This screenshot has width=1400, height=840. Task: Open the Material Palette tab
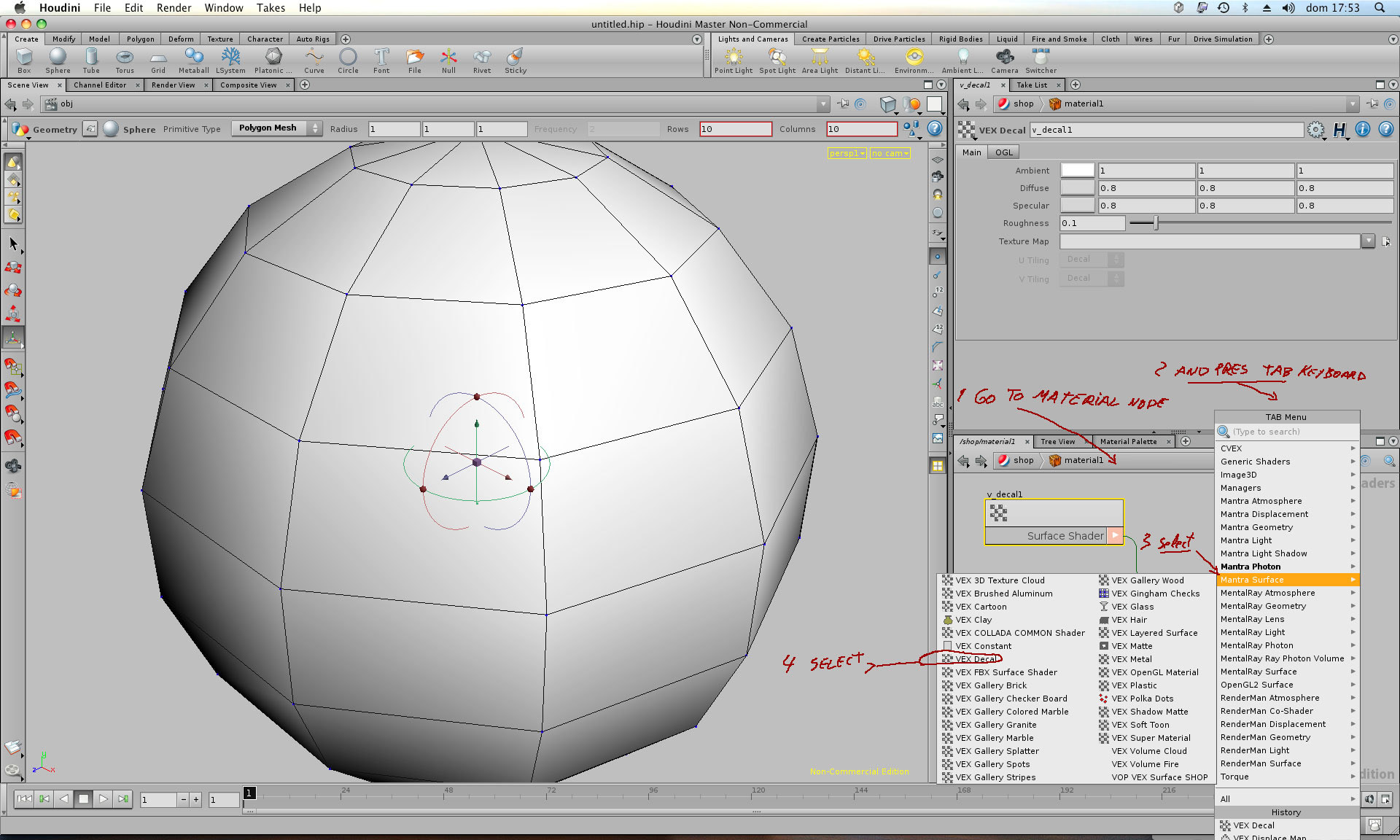coord(1128,441)
